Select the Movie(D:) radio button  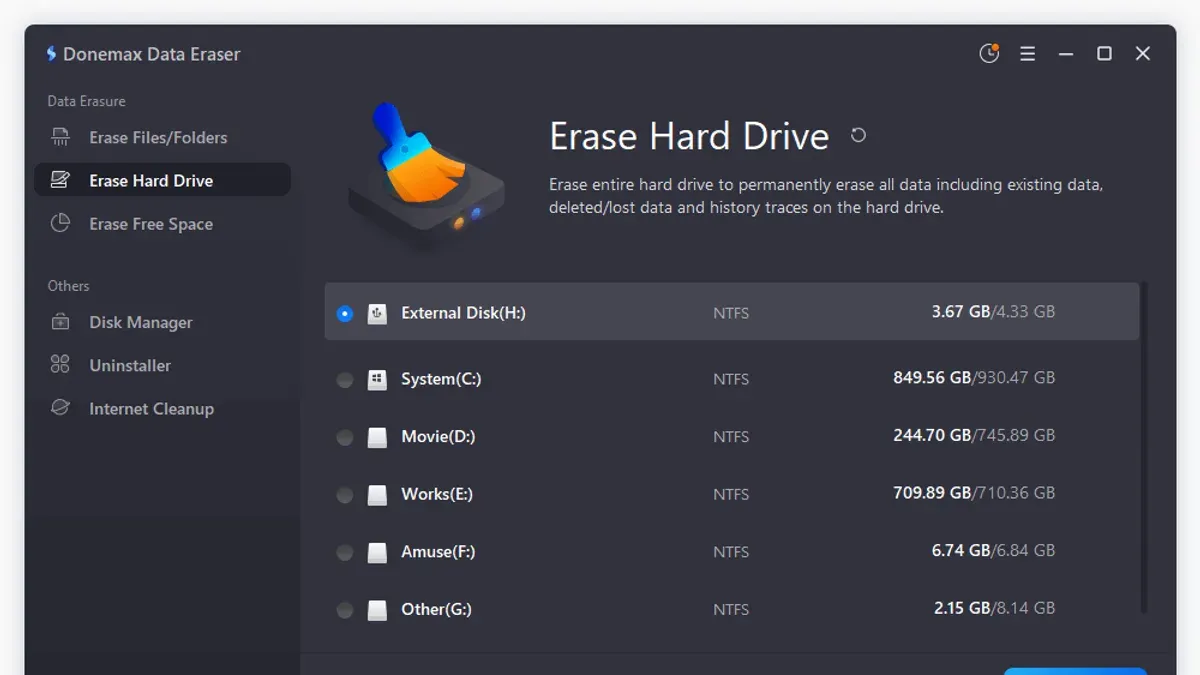tap(345, 437)
